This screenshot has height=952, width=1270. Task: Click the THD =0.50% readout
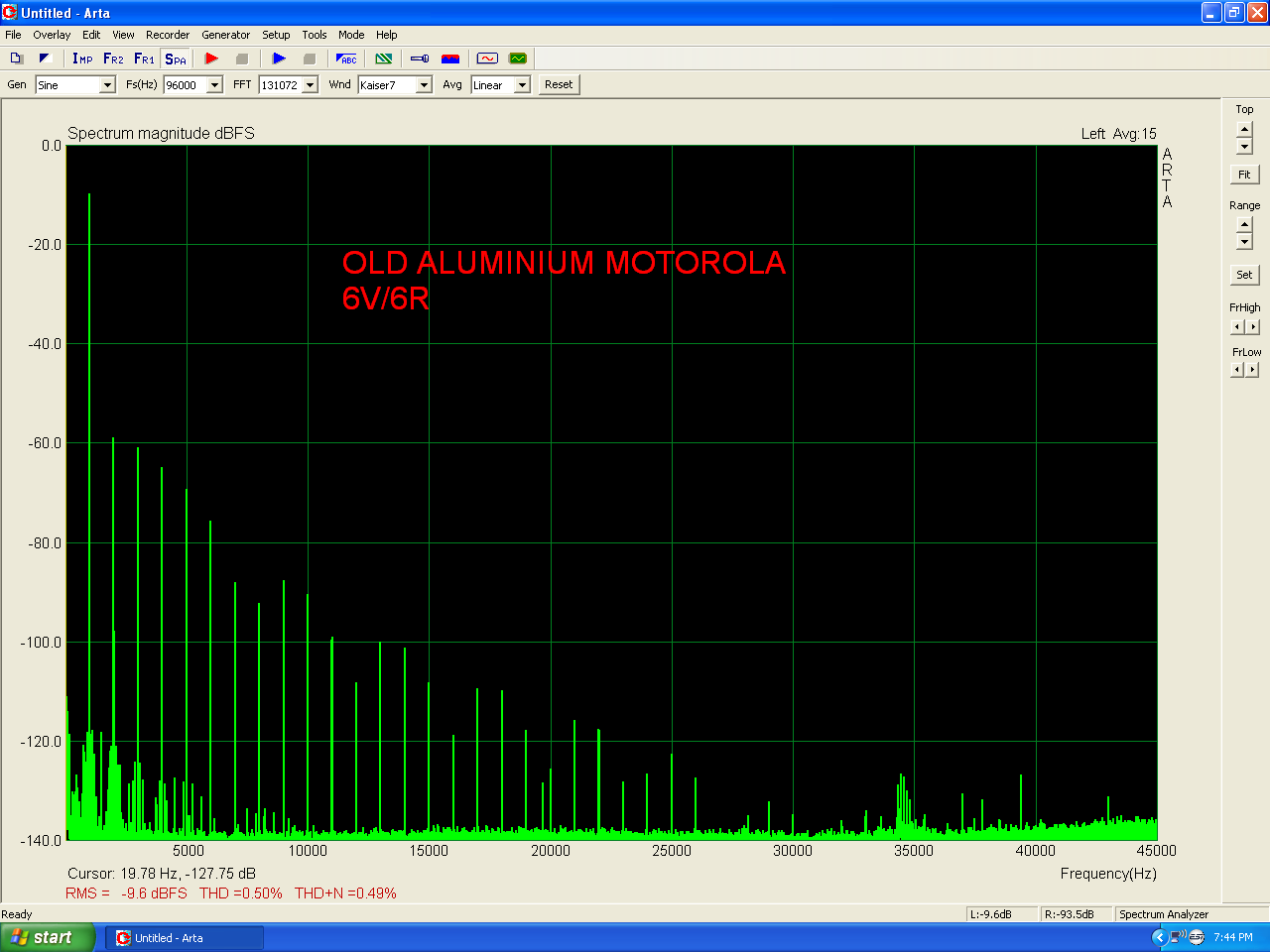240,893
